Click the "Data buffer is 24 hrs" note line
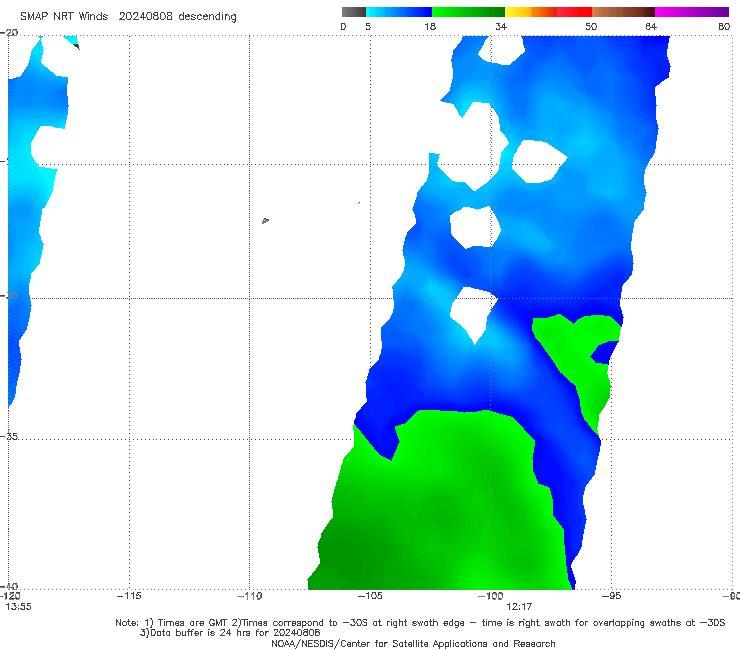The width and height of the screenshot is (740, 650). coord(230,633)
